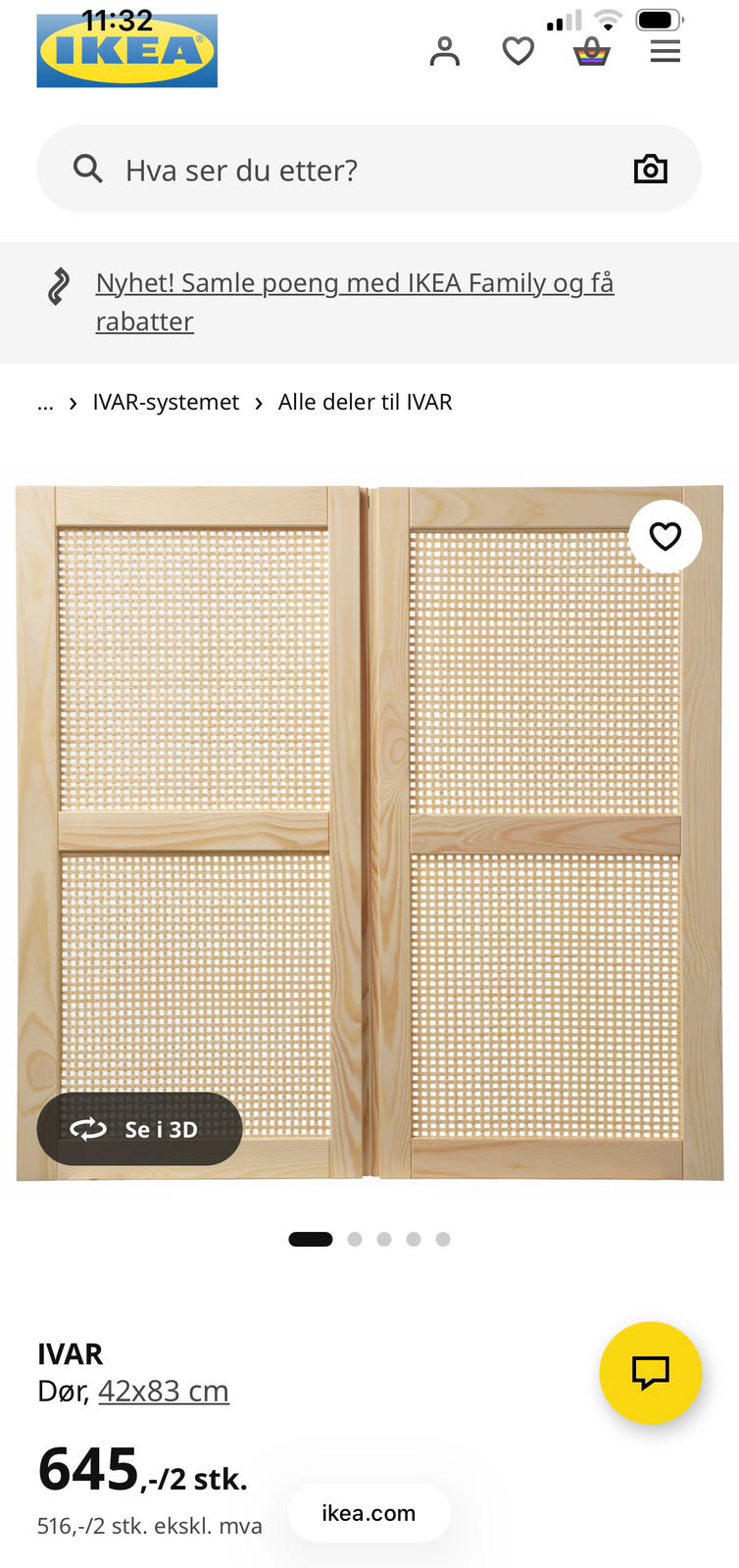Save product with heart on image
This screenshot has height=1568, width=739.
[665, 536]
